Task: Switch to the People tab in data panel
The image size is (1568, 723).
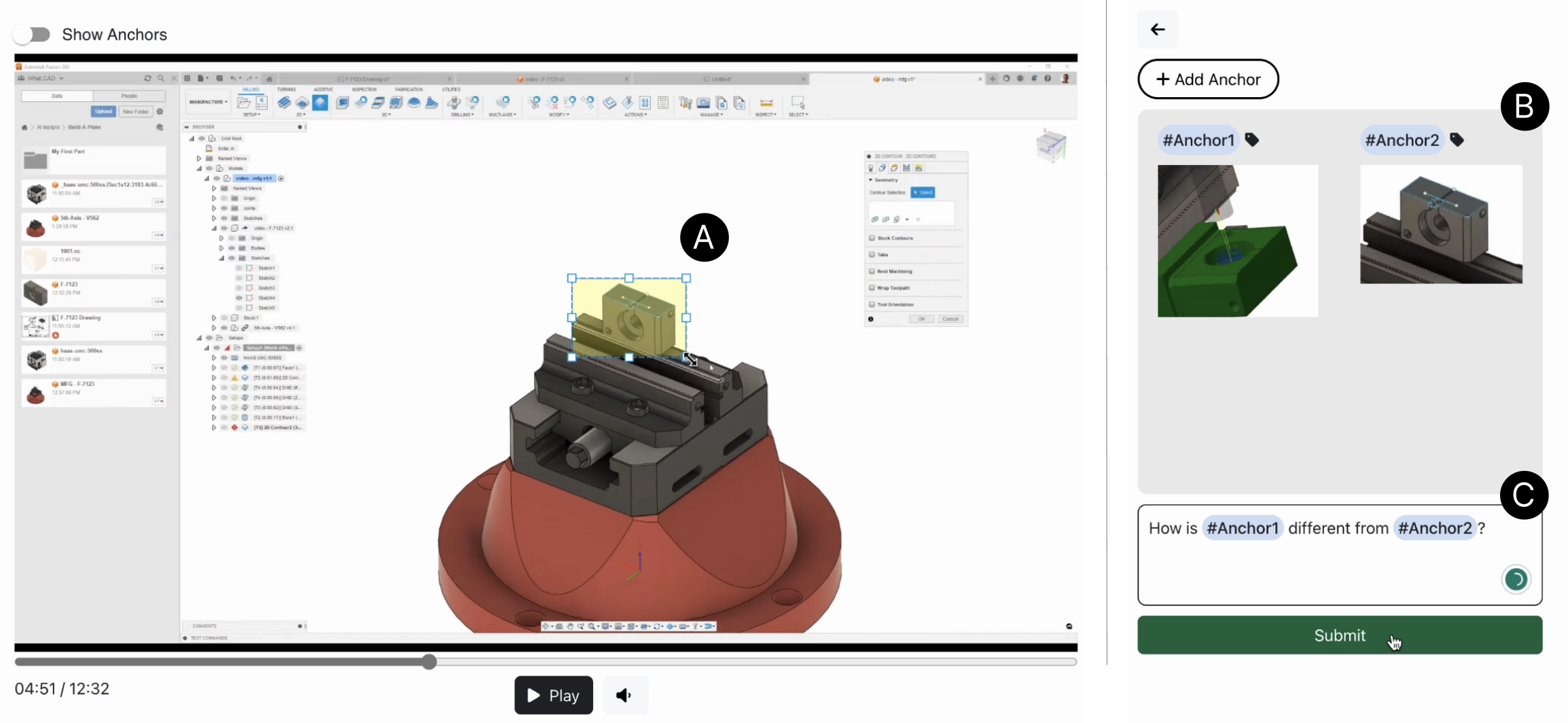Action: 129,96
